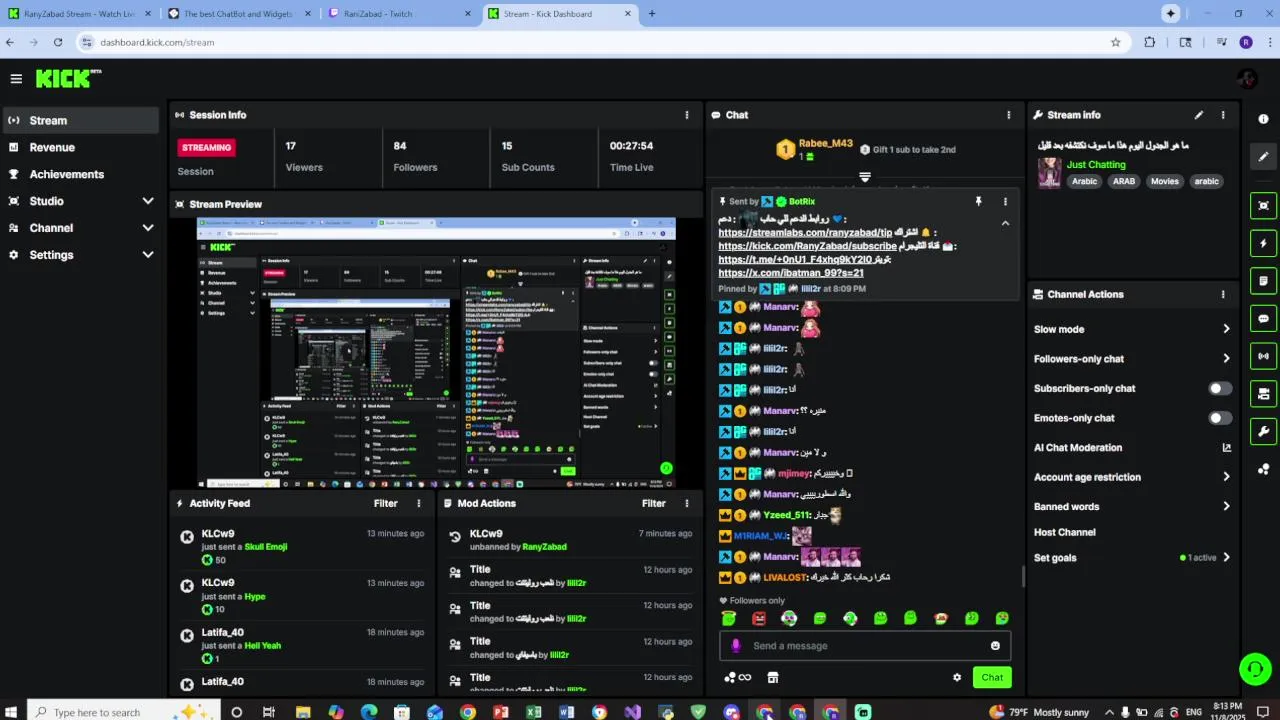Toggle Mod Actions note icon in right toolbar
1280x720 pixels.
(1263, 281)
